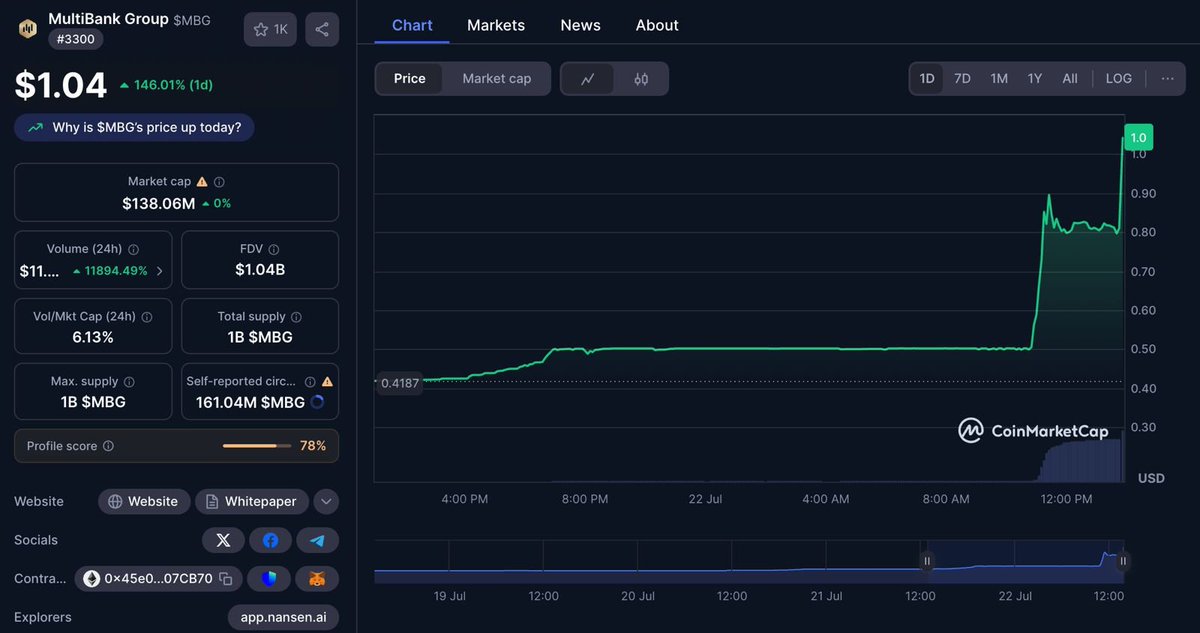Click the right range handle of timeline
This screenshot has width=1200, height=633.
coord(1123,561)
